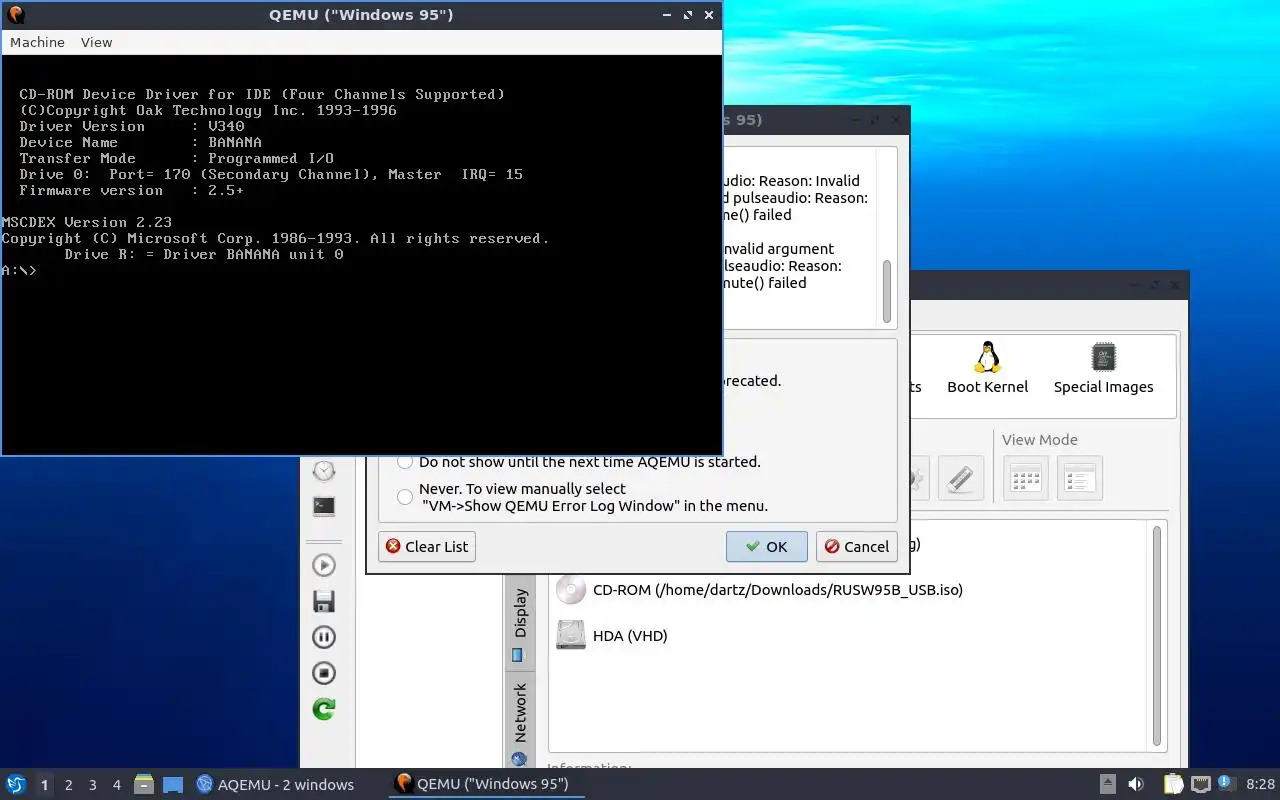Screen dimensions: 1280x800
Task: Open the Lubuntu start menu
Action: 16,784
